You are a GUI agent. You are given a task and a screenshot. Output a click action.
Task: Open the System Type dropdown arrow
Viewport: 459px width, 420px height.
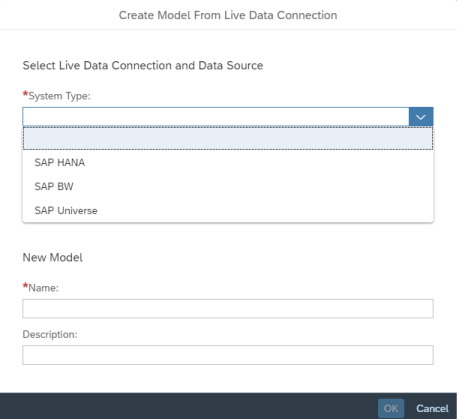click(421, 117)
